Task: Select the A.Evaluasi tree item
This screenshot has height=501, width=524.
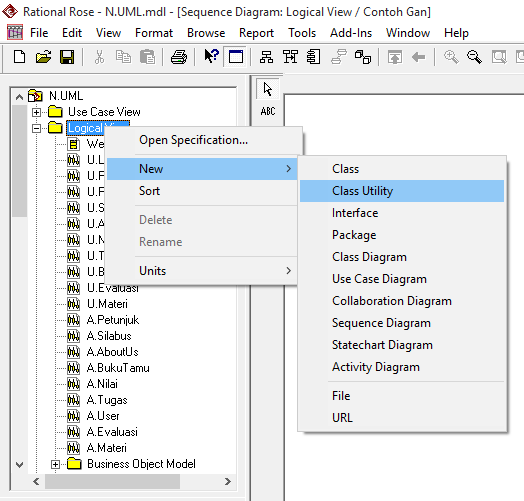Action: click(x=112, y=432)
